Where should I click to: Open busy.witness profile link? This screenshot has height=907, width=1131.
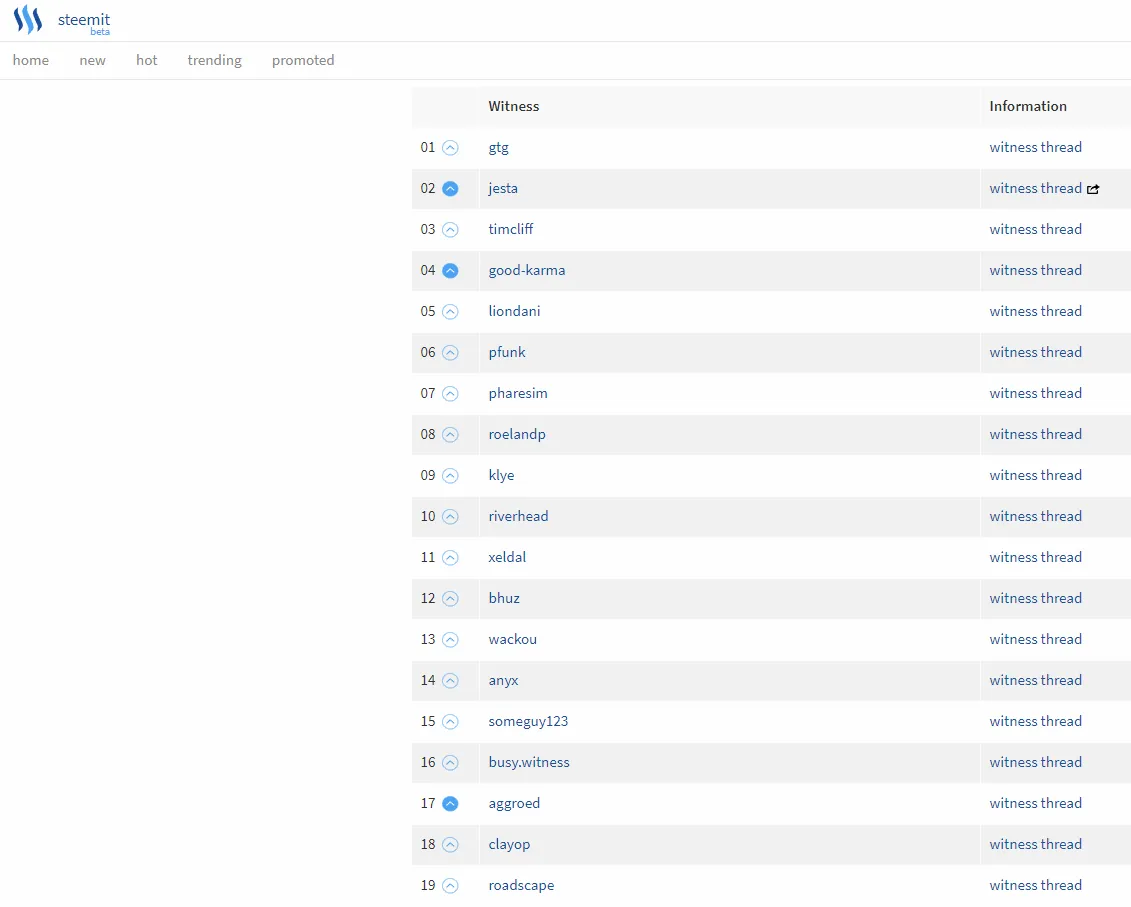click(x=529, y=763)
